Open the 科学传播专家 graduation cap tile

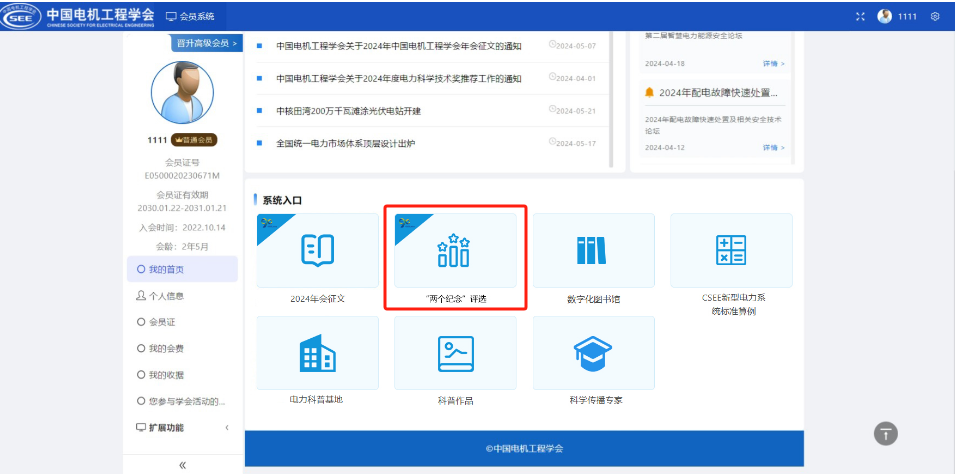coord(593,353)
